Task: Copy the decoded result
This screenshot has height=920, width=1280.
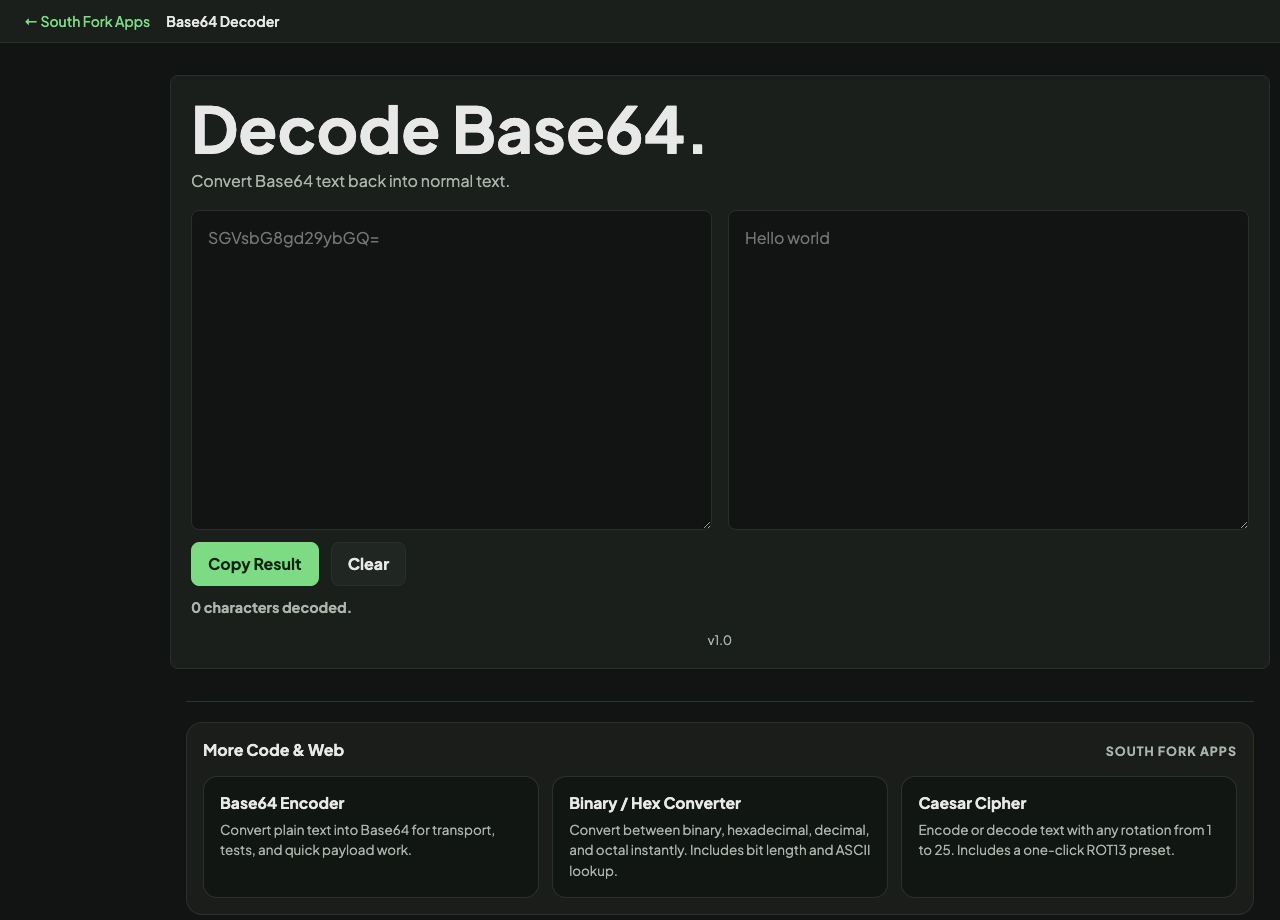Action: pyautogui.click(x=255, y=564)
